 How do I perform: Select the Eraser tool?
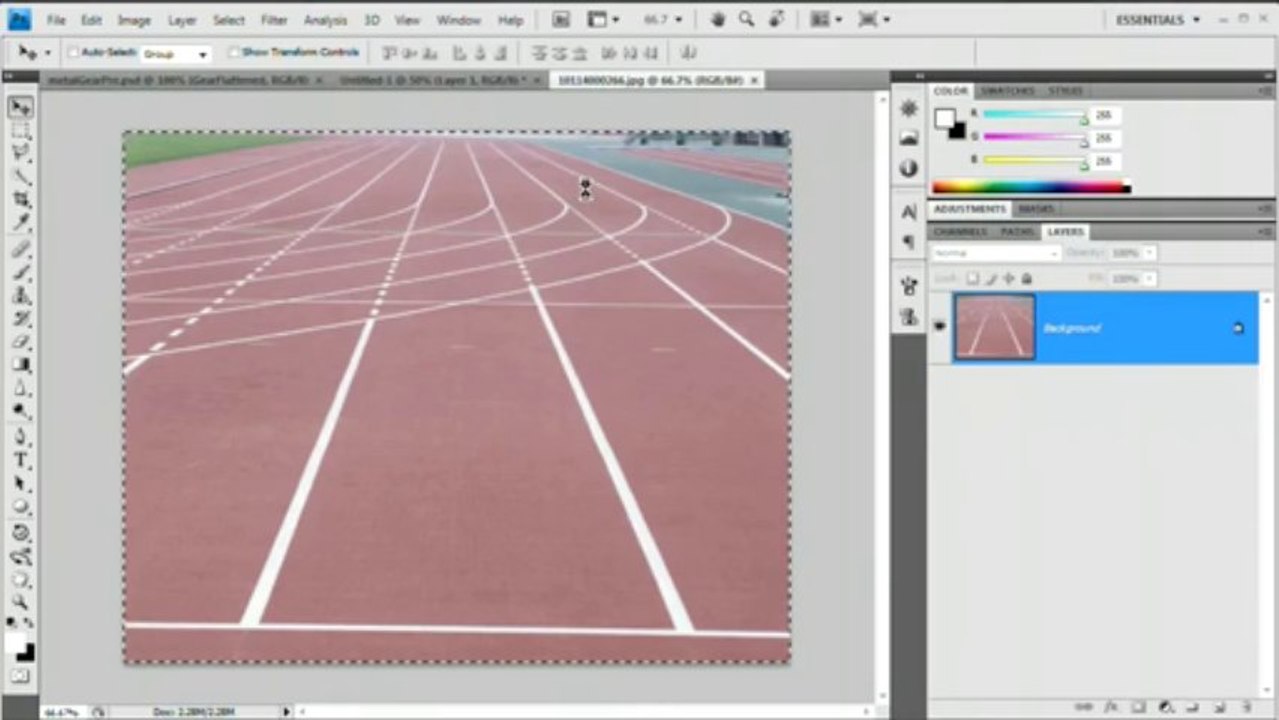coord(20,342)
